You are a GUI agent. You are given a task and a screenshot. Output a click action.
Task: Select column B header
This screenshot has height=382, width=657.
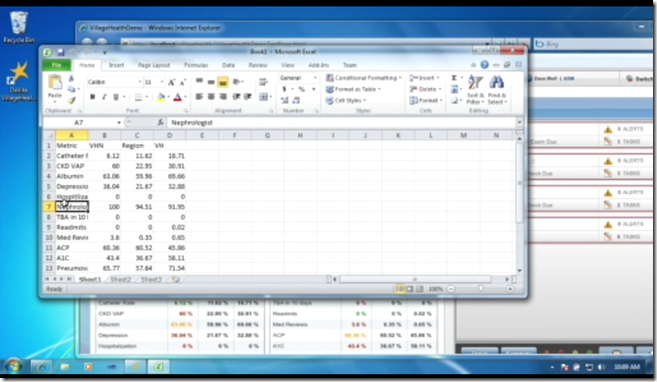tap(104, 135)
